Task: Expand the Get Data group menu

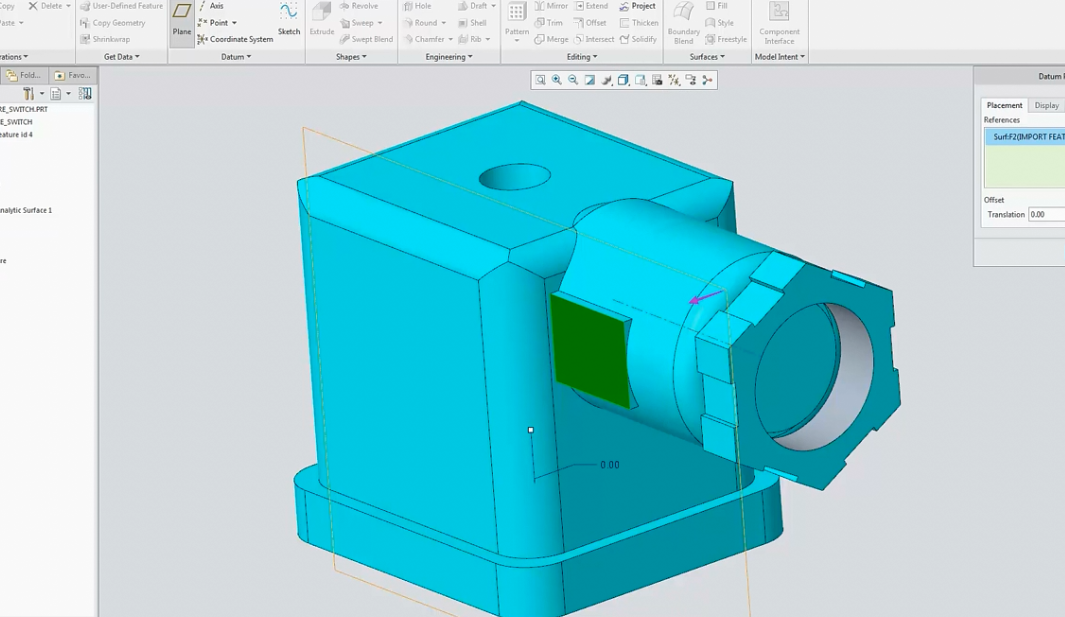Action: [121, 57]
